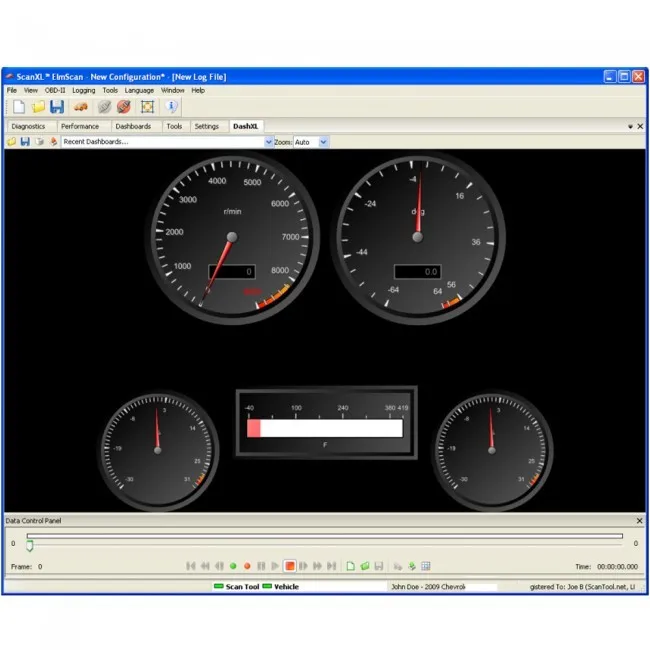Click the red square stop button

[x=289, y=566]
